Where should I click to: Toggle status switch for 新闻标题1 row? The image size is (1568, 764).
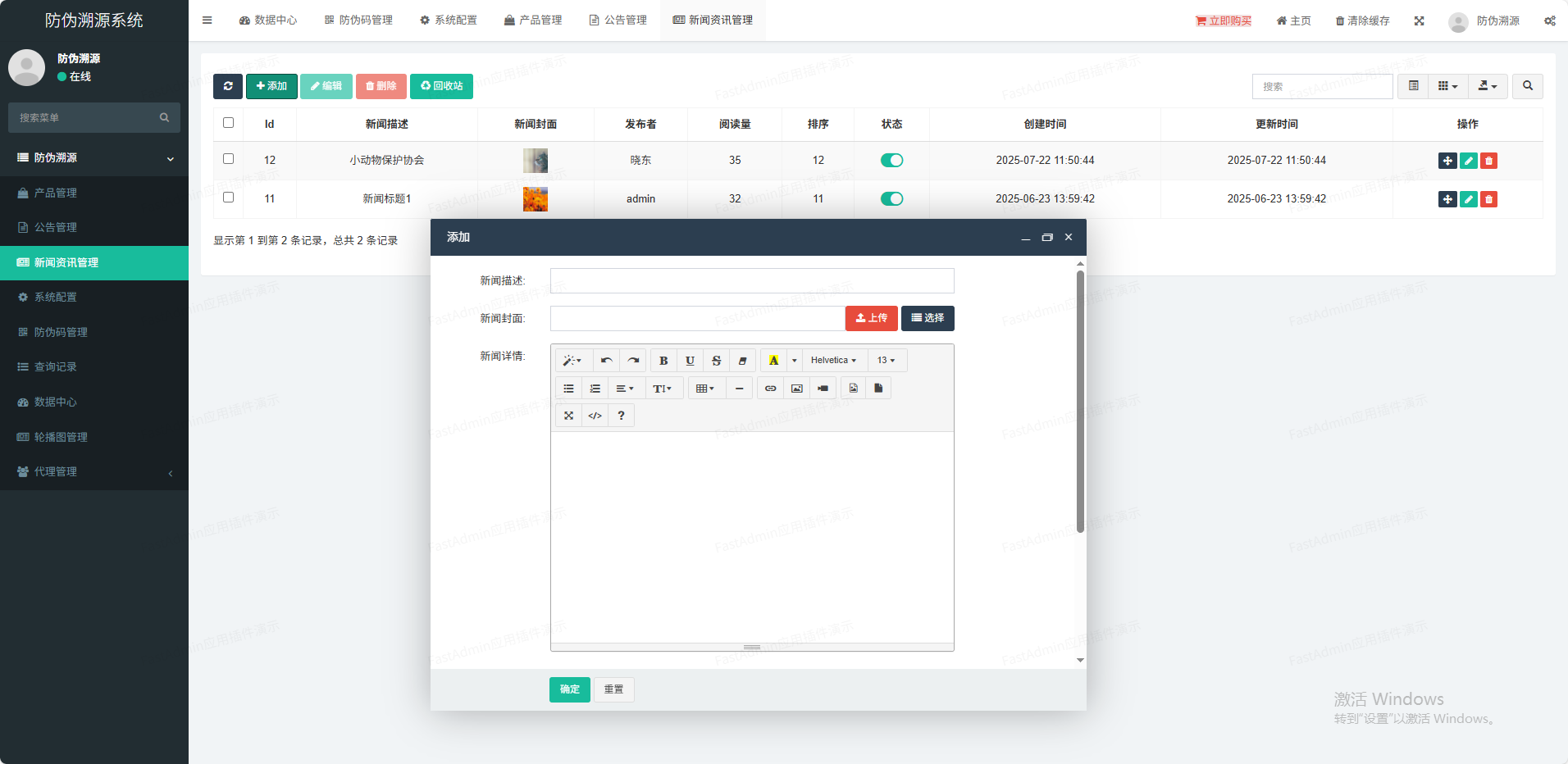click(x=891, y=199)
